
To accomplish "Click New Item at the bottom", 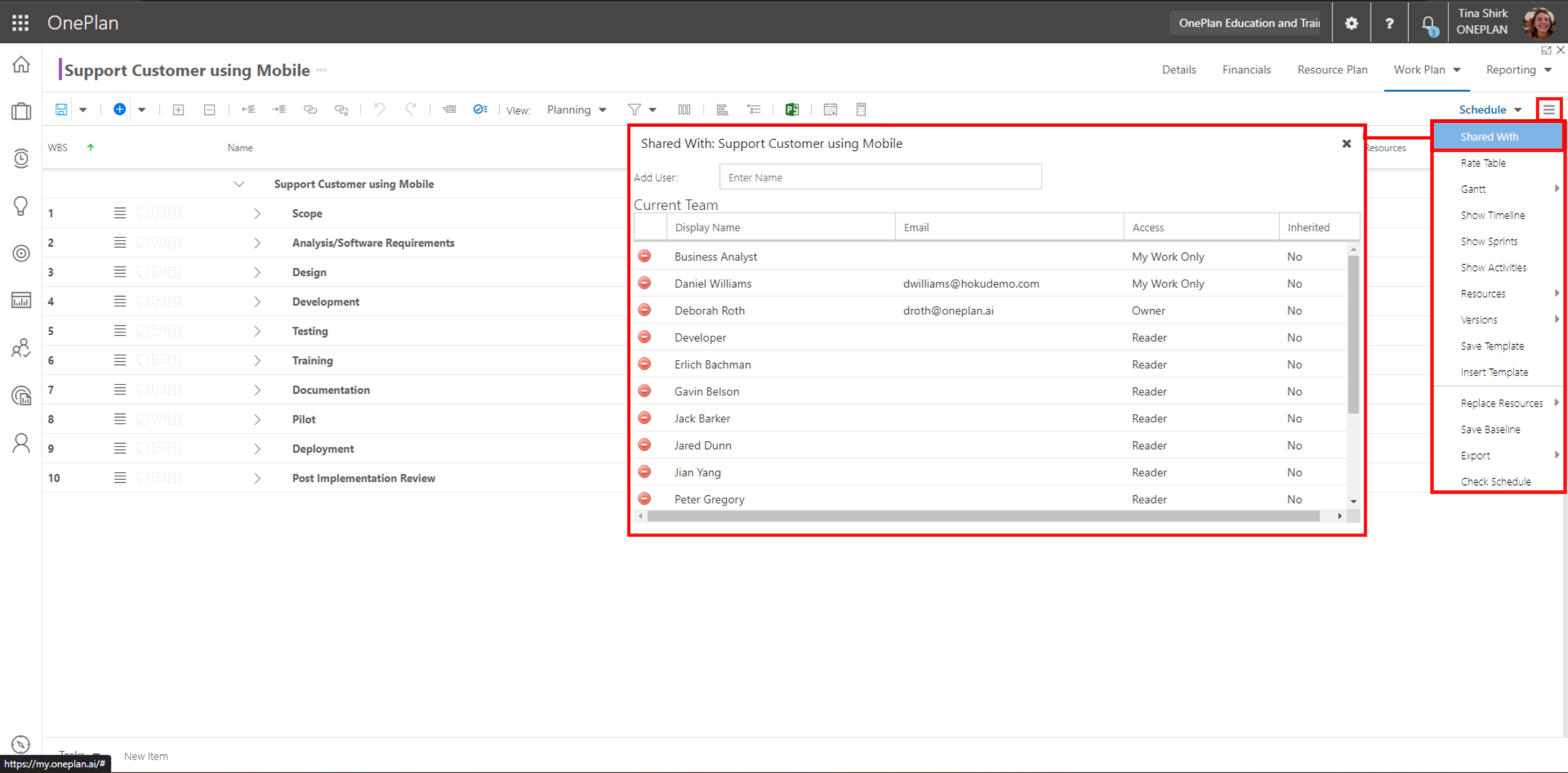I will coord(145,756).
